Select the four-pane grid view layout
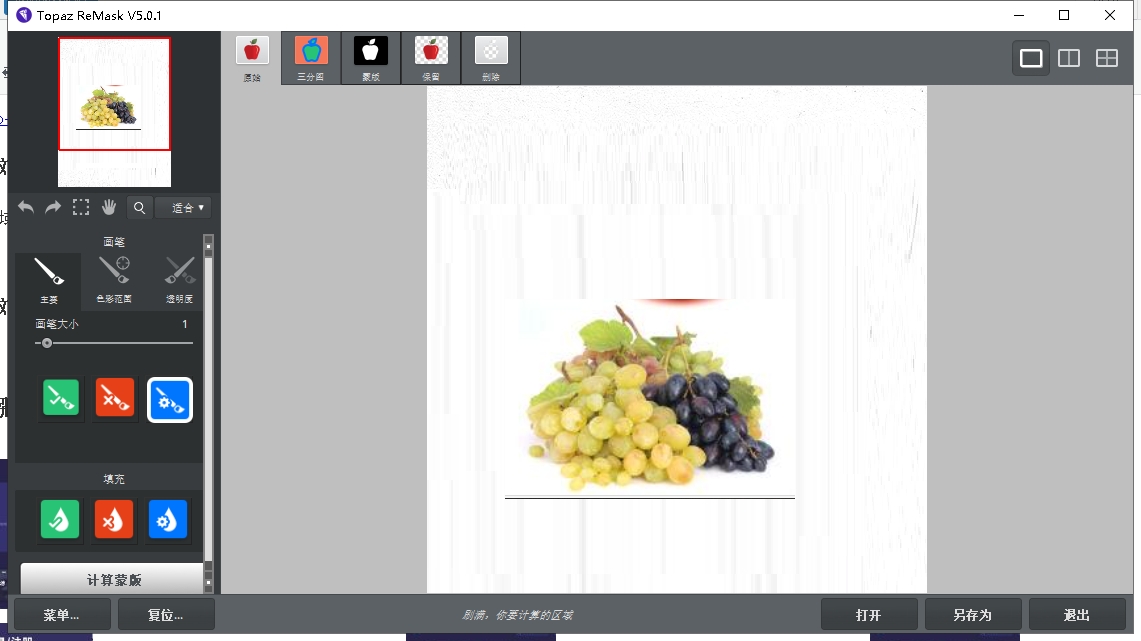This screenshot has height=641, width=1141. [1107, 58]
